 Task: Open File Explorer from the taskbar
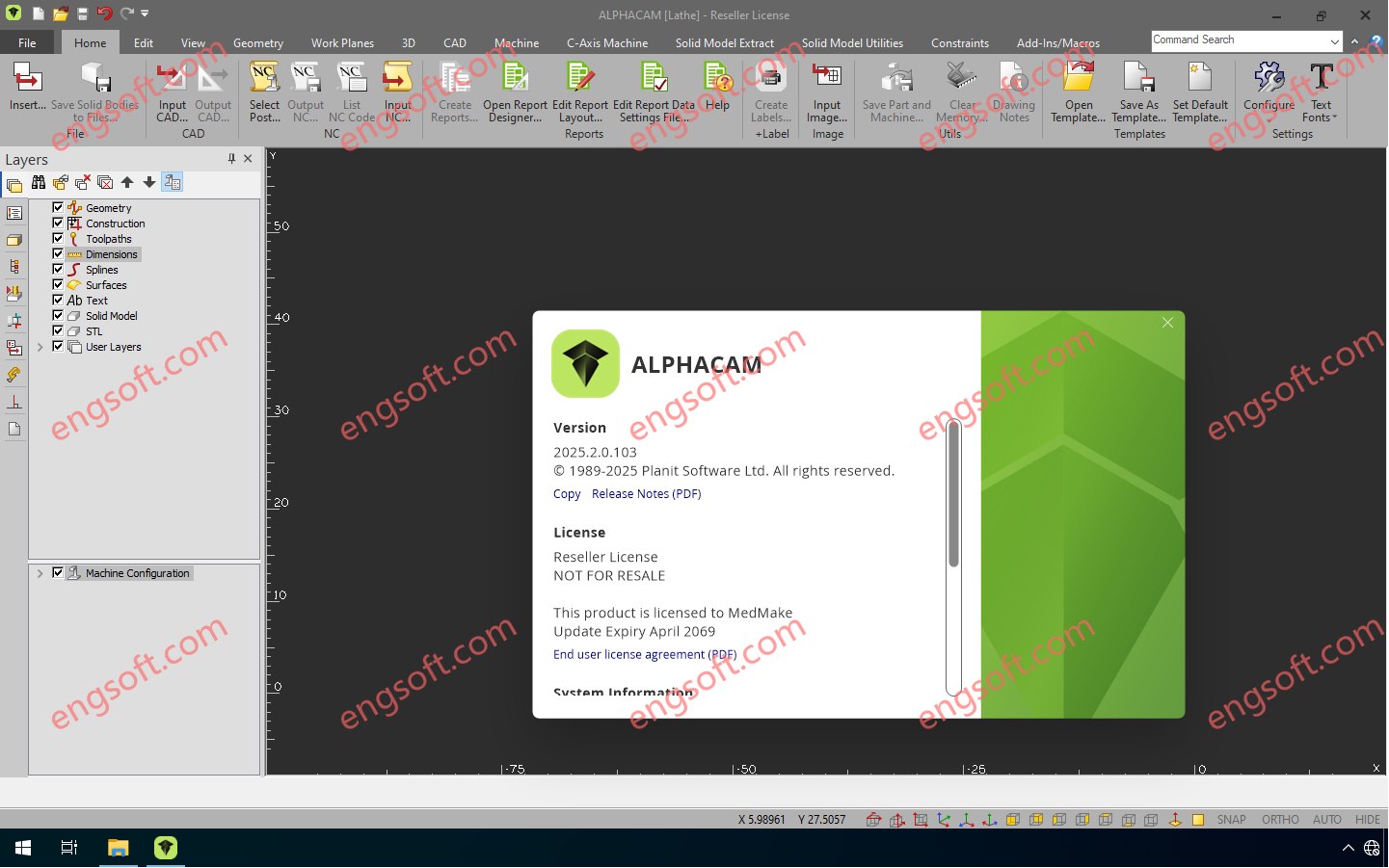[118, 848]
